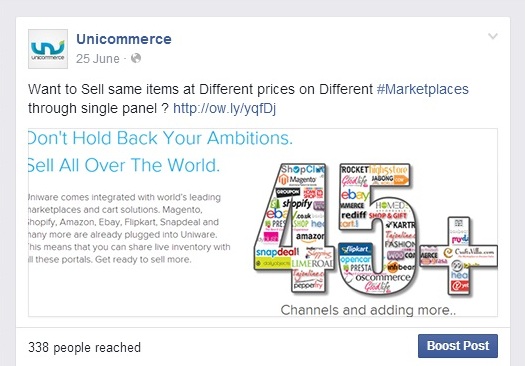Click the public globe privacy icon
This screenshot has height=366, width=525.
coord(136,58)
